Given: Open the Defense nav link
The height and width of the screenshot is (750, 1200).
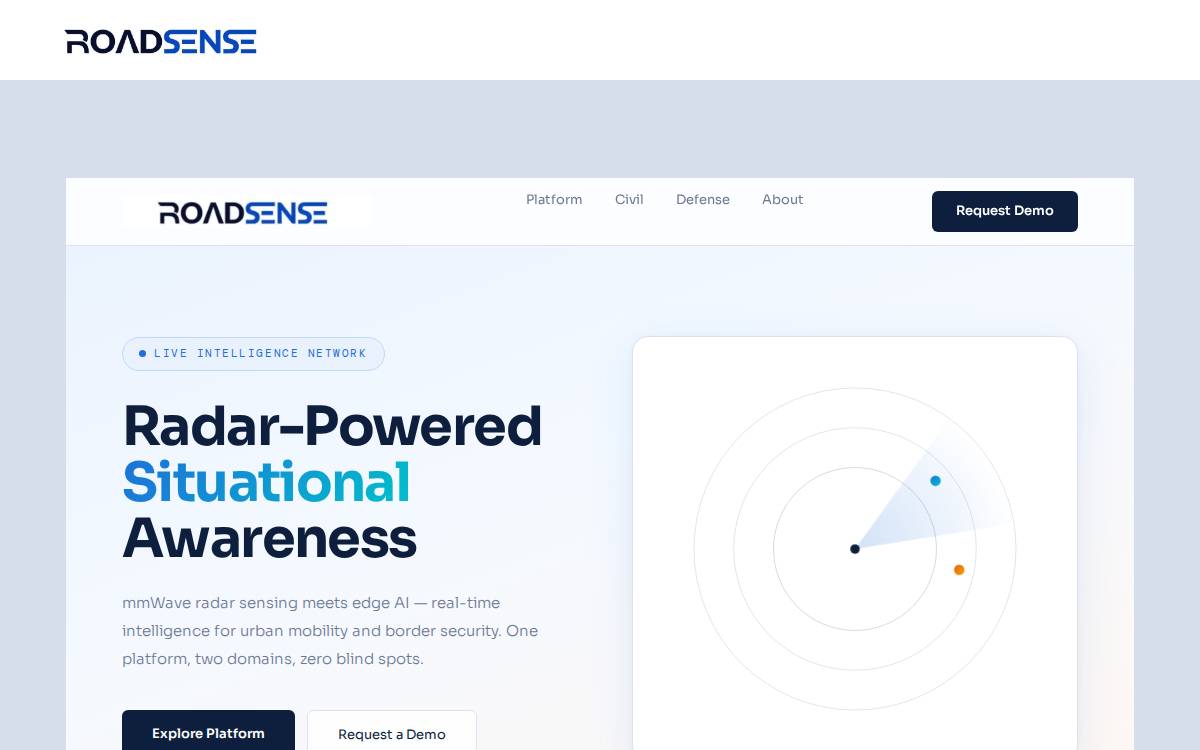Looking at the screenshot, I should [x=703, y=199].
